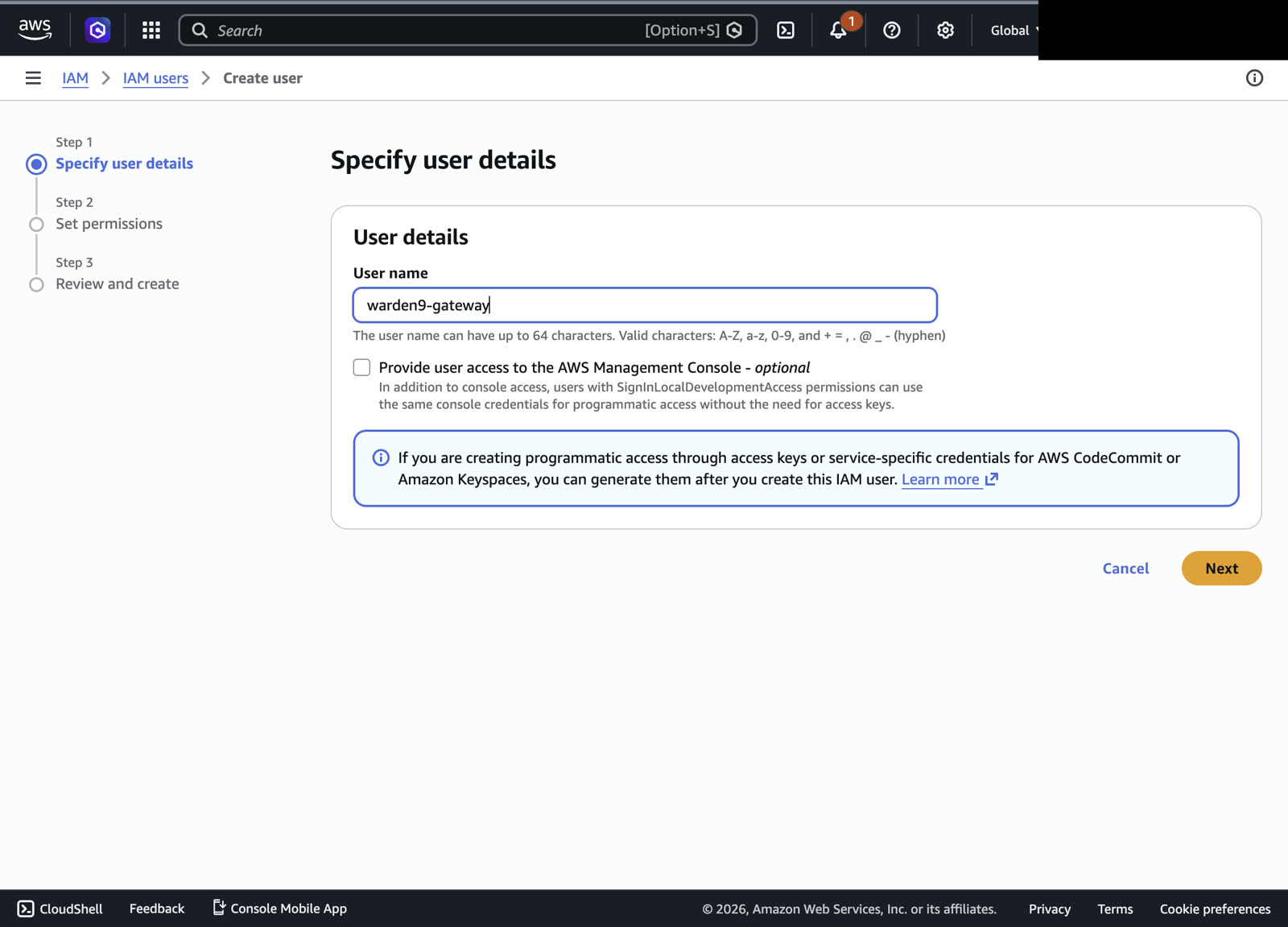Open the notifications bell
Screen dimensions: 1288x927
tap(838, 30)
